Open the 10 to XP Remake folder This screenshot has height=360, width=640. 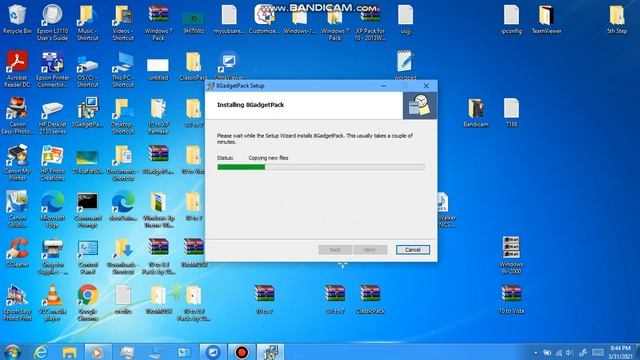pos(158,116)
